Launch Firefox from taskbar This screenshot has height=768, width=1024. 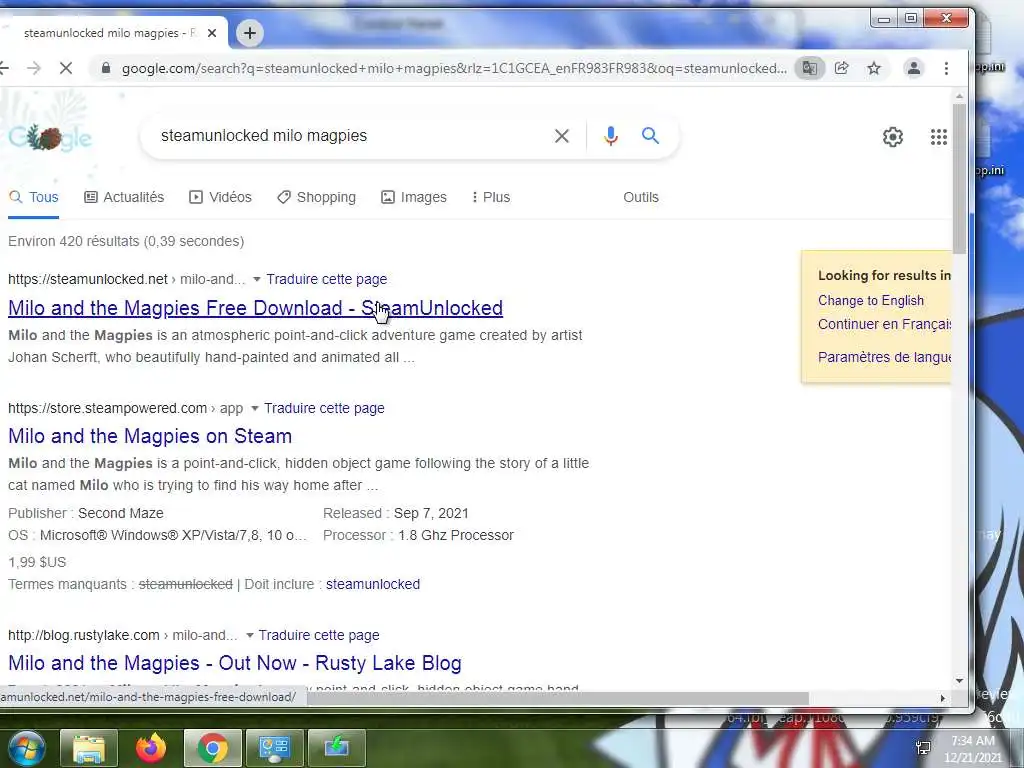coord(151,748)
